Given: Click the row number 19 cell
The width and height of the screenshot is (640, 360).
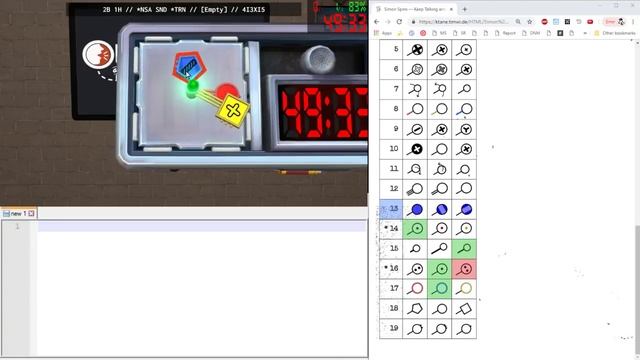Looking at the screenshot, I should (x=391, y=328).
